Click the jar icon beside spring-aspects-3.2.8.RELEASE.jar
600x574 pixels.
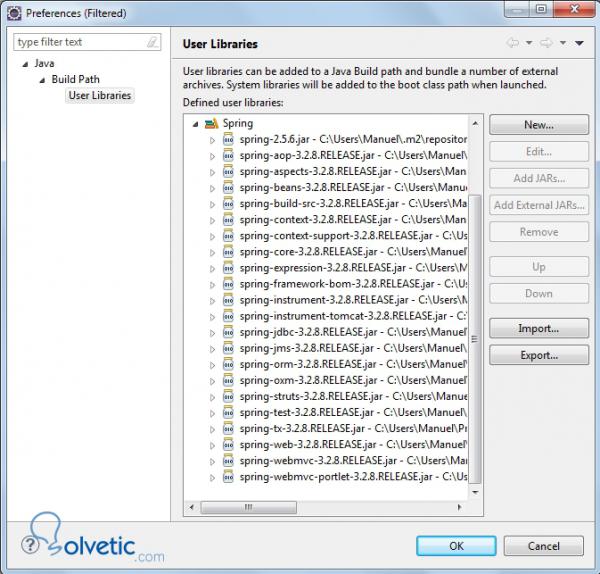[228, 171]
